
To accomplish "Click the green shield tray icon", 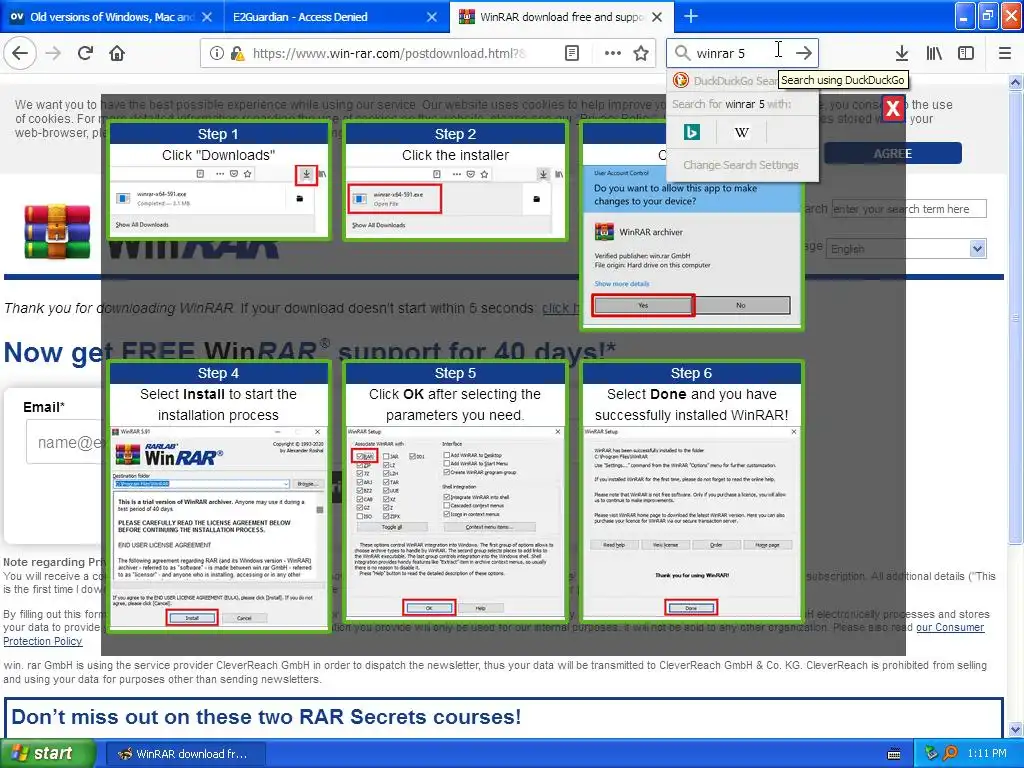I will pyautogui.click(x=932, y=754).
